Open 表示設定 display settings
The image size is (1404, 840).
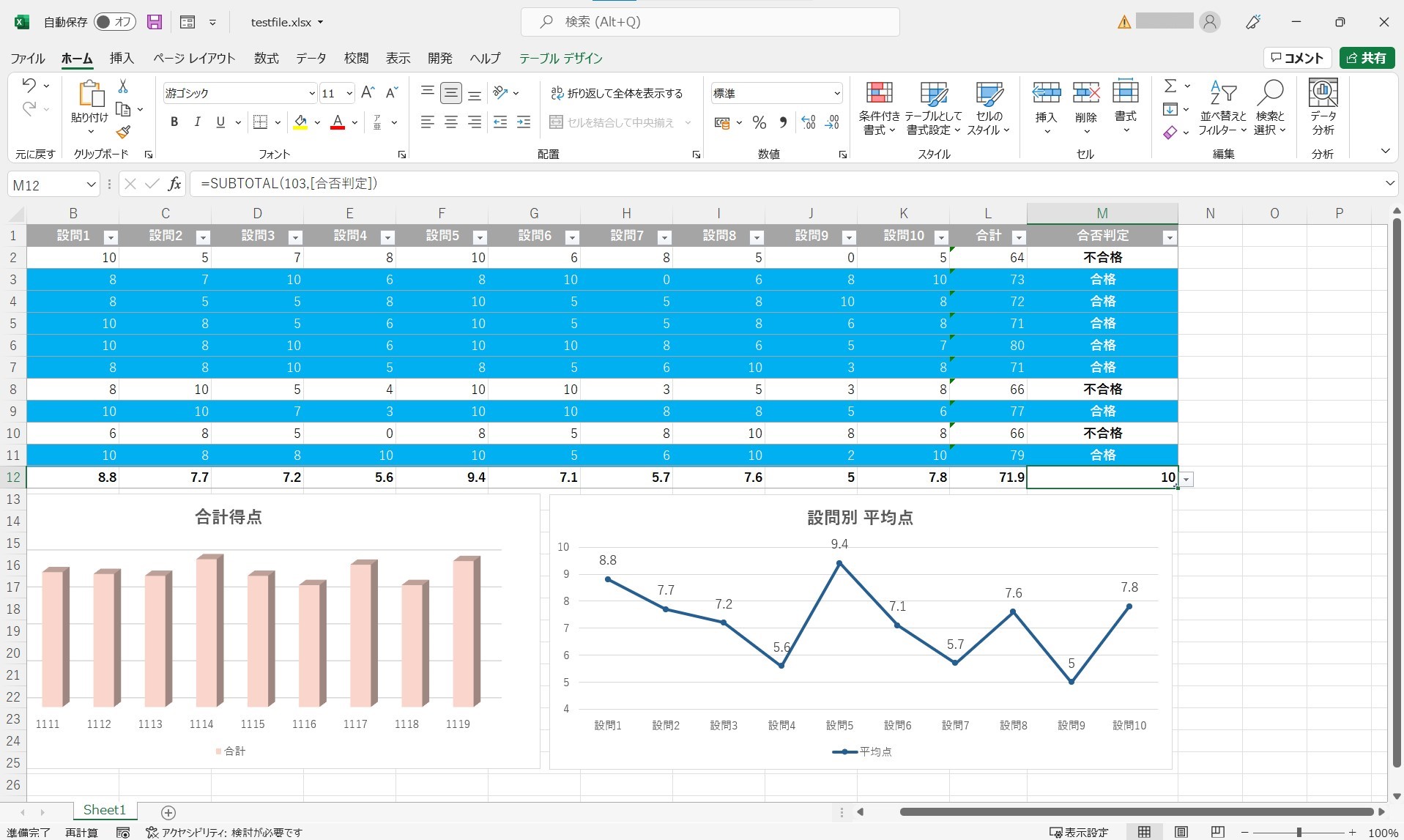click(1079, 833)
